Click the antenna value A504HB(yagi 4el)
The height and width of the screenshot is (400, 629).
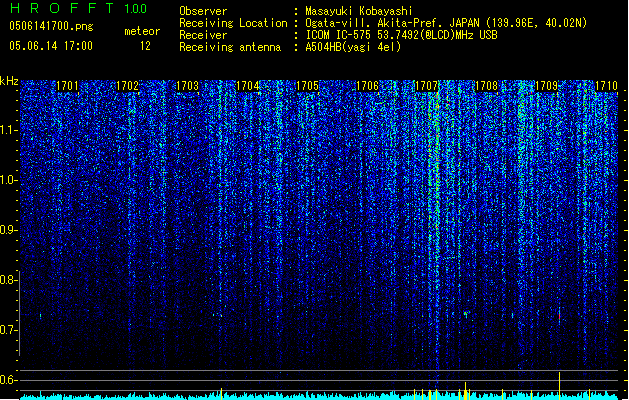pos(353,47)
